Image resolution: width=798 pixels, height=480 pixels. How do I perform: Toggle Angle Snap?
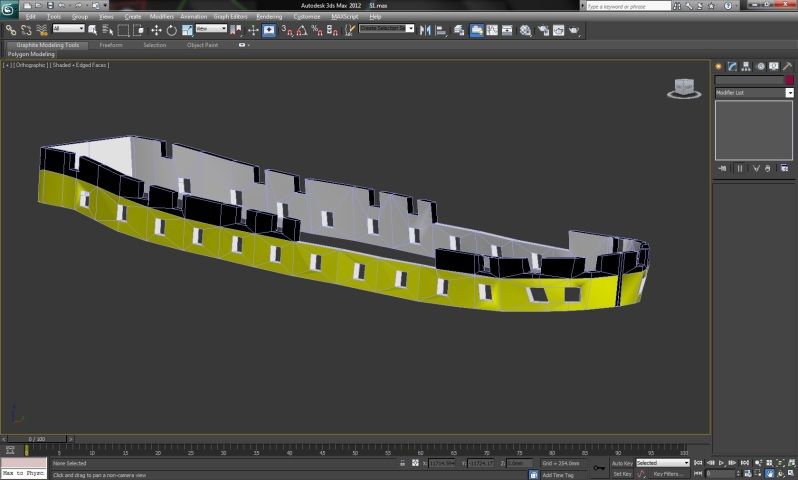click(x=302, y=31)
